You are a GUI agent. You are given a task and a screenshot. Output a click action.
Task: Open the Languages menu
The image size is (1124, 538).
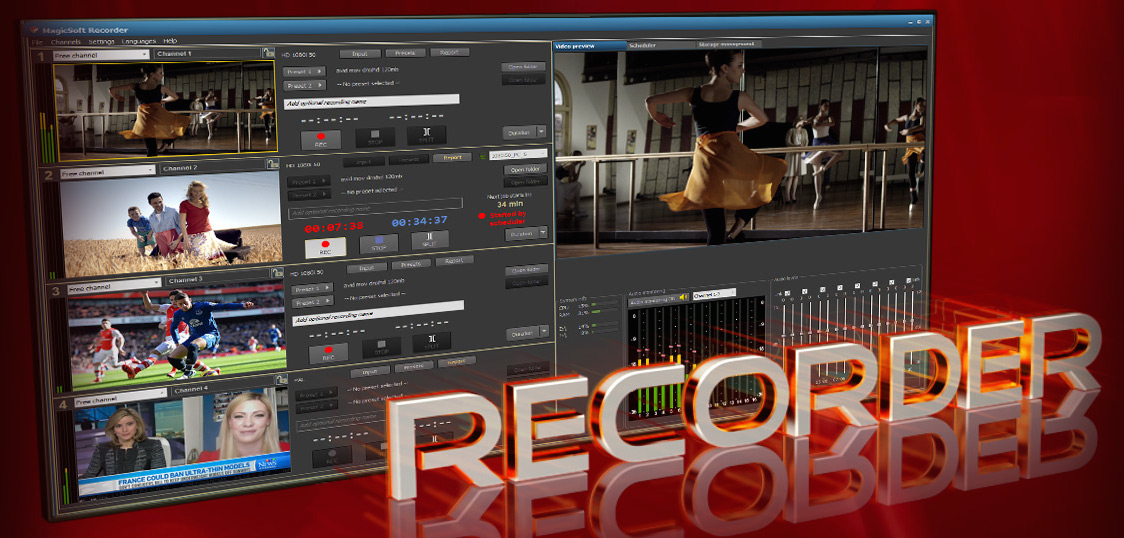(x=138, y=42)
